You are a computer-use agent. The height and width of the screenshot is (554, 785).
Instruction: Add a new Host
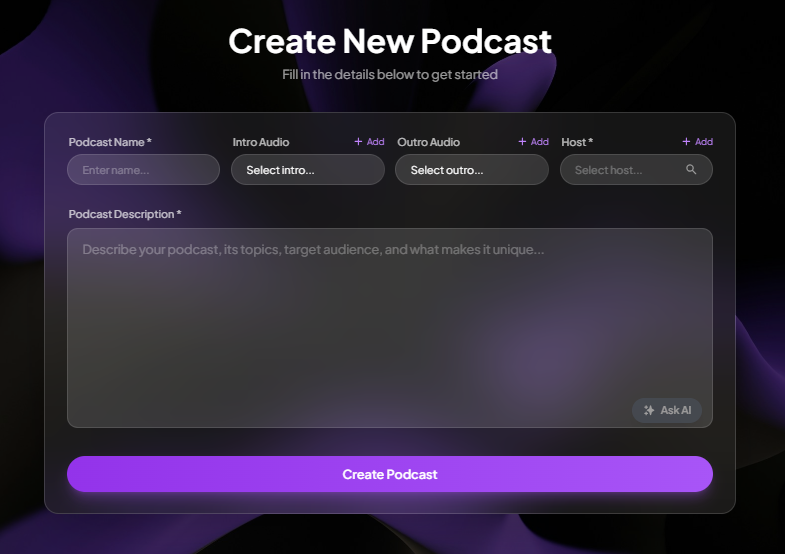coord(697,142)
